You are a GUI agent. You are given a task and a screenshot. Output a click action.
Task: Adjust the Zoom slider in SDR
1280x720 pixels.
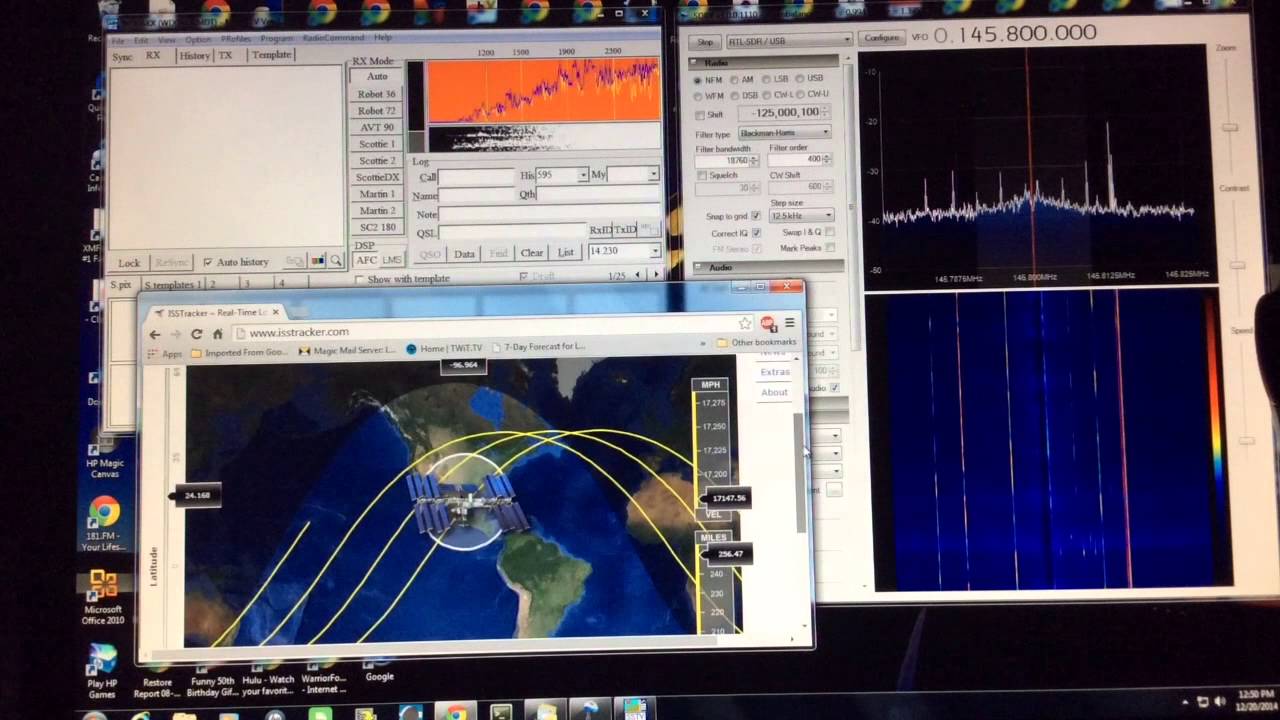[1229, 127]
